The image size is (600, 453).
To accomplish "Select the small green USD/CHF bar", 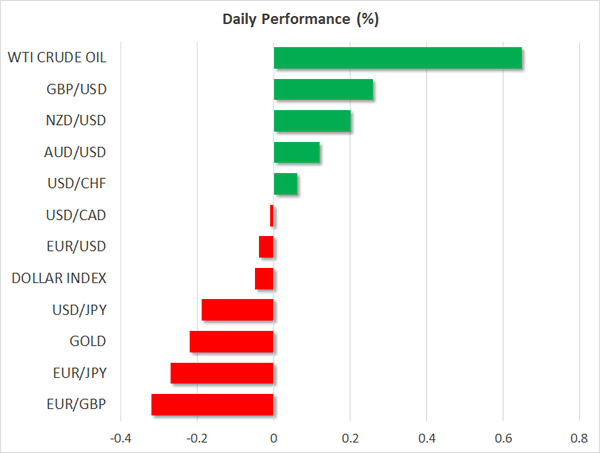I will point(286,184).
